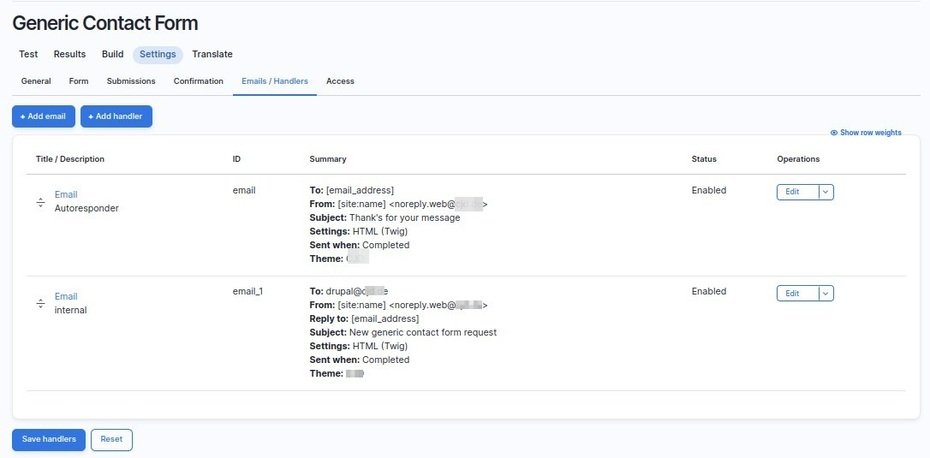Click drag handle icon for Autoresponder email row

(41, 202)
